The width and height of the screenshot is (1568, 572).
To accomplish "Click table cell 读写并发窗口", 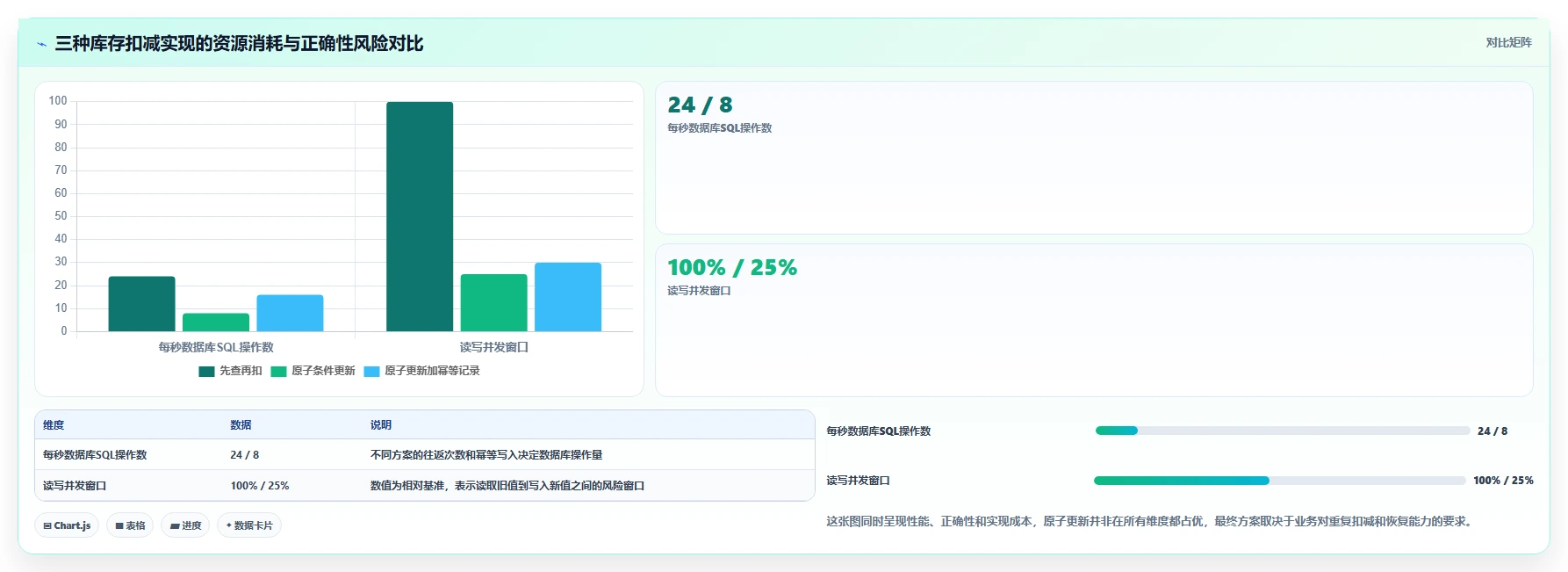I will [x=75, y=486].
